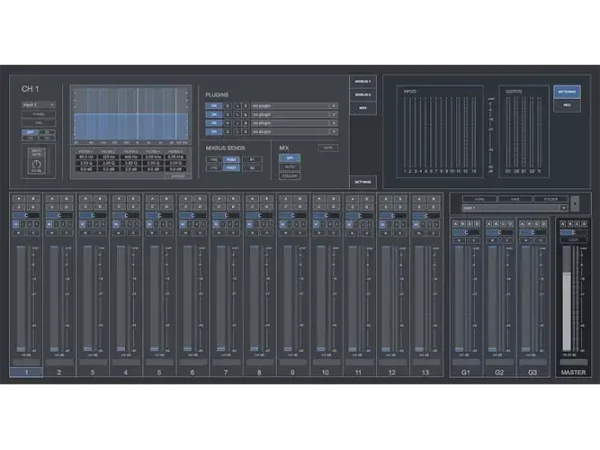Image resolution: width=600 pixels, height=450 pixels.
Task: Click the G2 group fader handle
Action: 492,349
